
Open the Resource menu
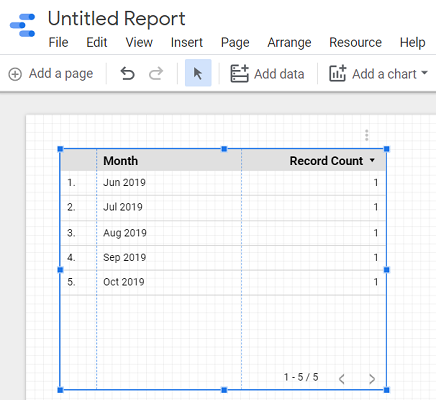(355, 43)
